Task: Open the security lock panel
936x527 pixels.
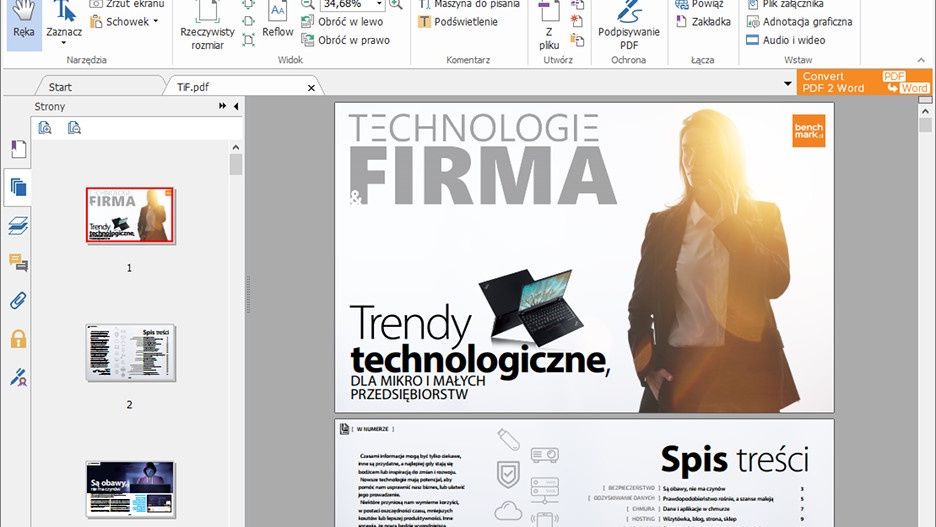Action: [19, 338]
